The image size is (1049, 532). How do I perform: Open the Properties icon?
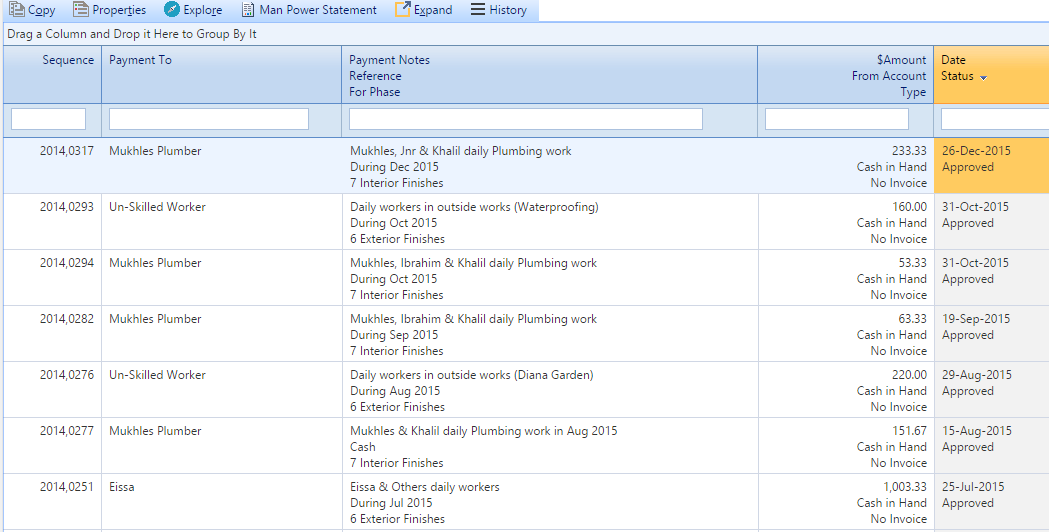pyautogui.click(x=80, y=9)
